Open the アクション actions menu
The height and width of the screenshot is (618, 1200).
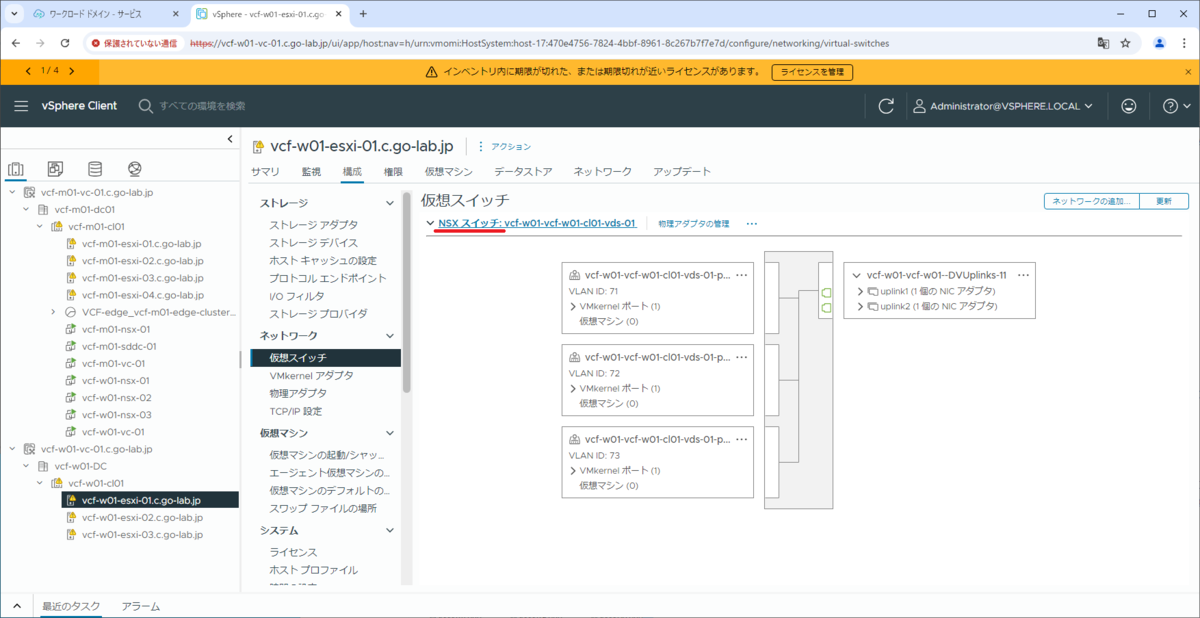[x=505, y=146]
